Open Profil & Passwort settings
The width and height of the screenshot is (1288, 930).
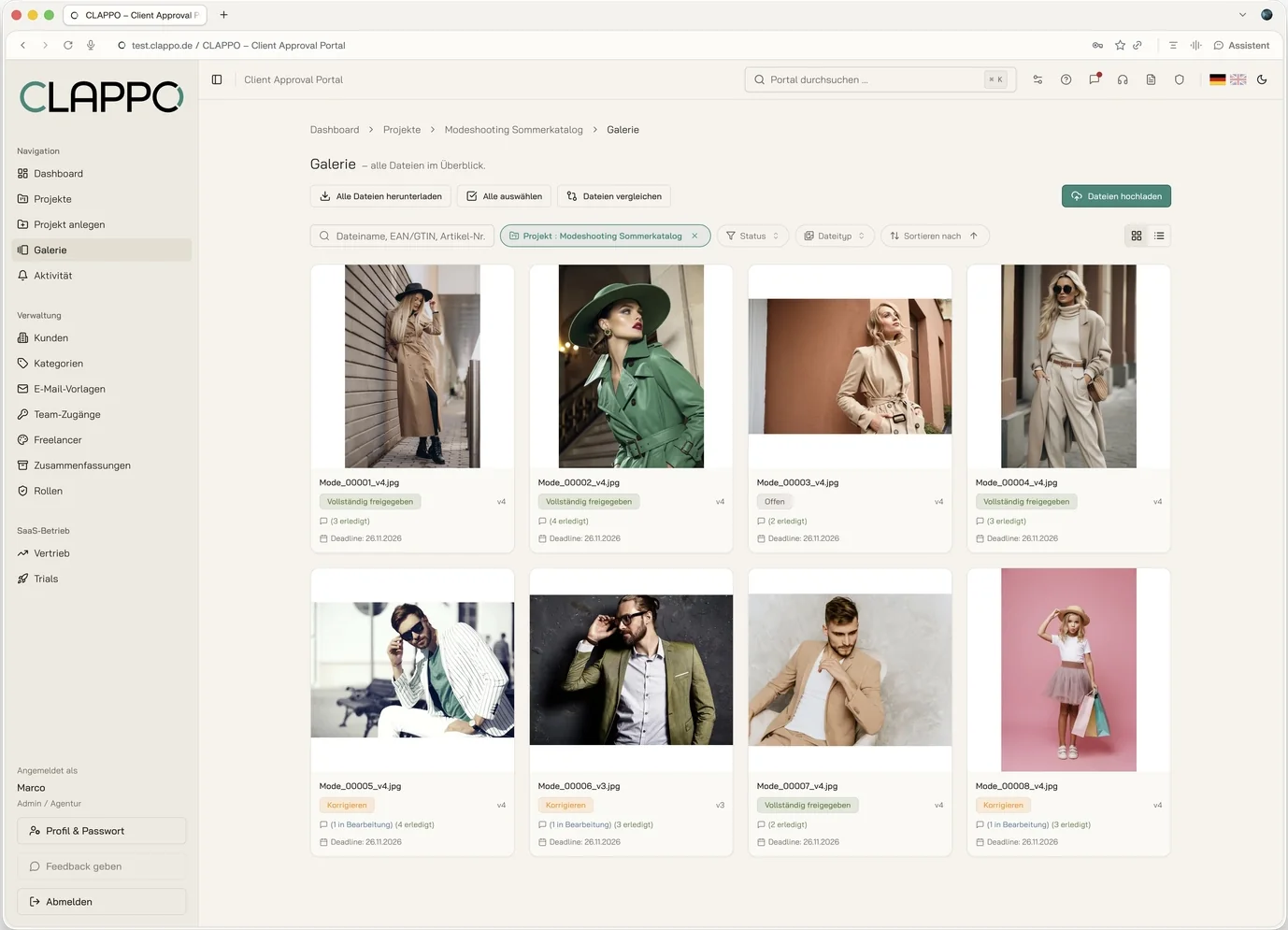(102, 831)
